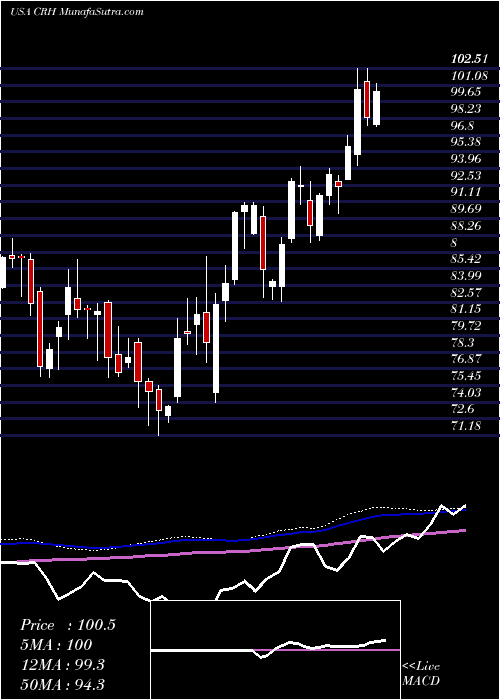The image size is (500, 700).
Task: Select the 102.51 price axis label
Action: tap(467, 59)
